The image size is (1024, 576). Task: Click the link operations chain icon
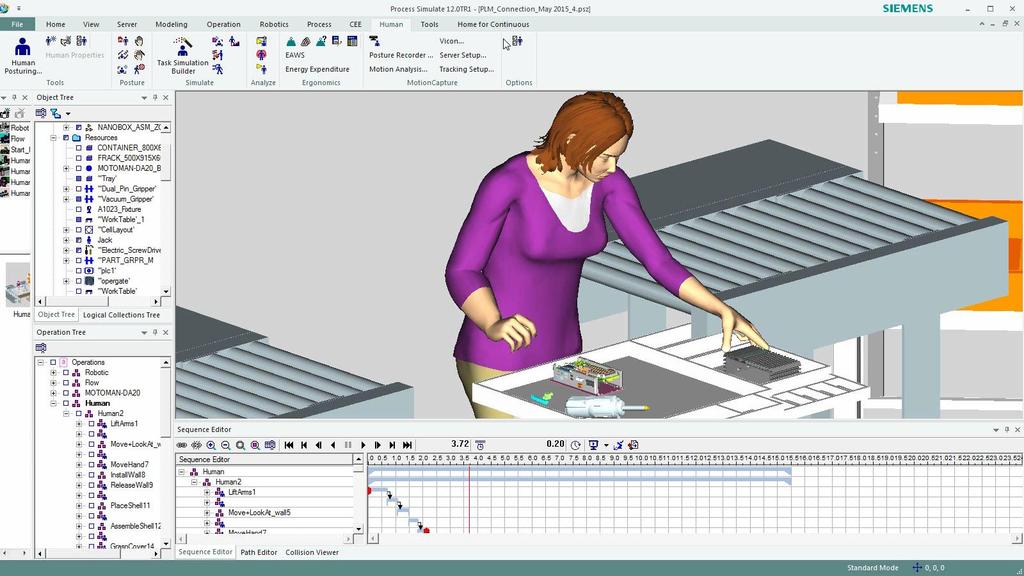(182, 445)
